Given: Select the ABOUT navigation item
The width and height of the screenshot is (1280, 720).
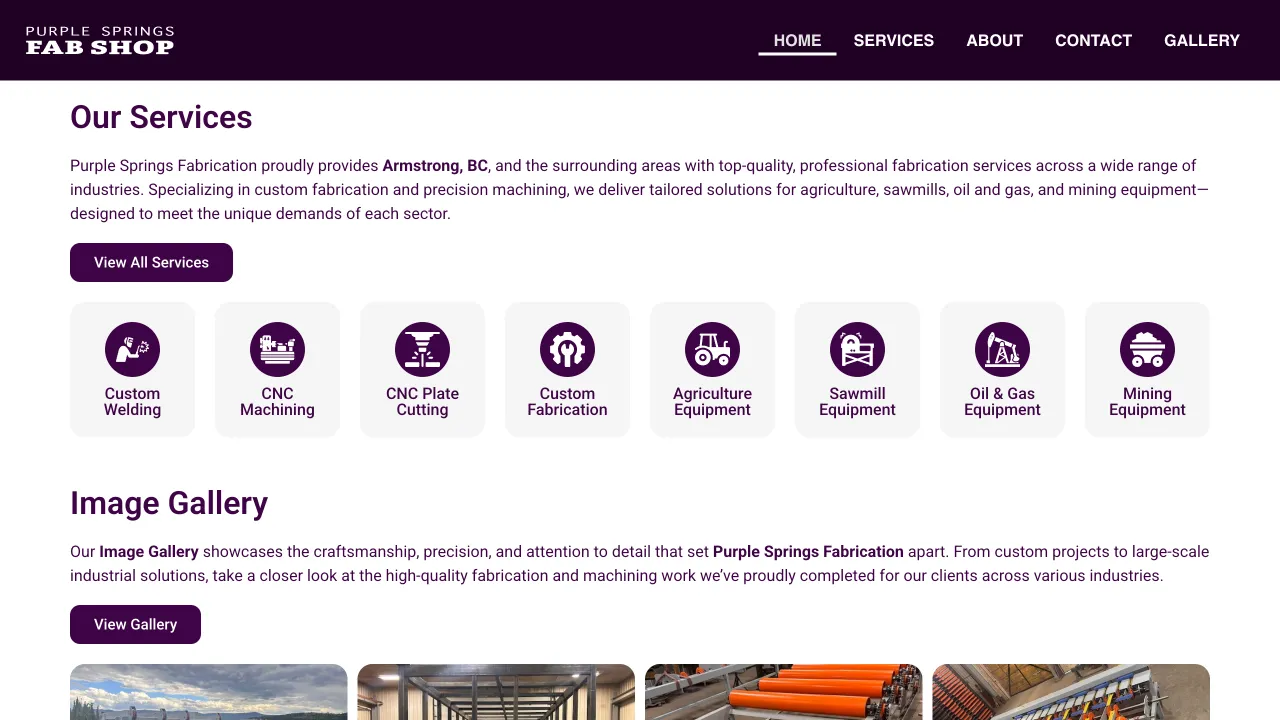Looking at the screenshot, I should [x=994, y=40].
